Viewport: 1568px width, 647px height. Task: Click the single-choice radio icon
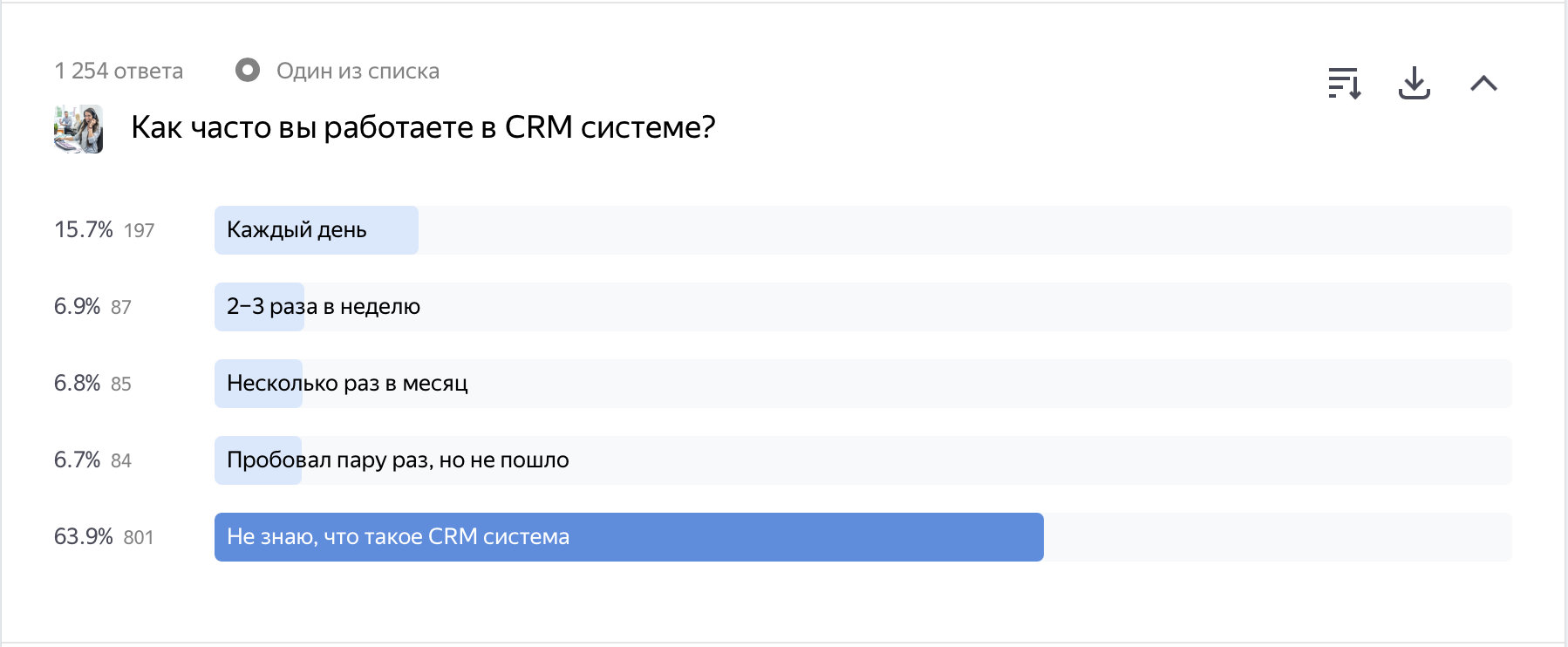coord(248,70)
